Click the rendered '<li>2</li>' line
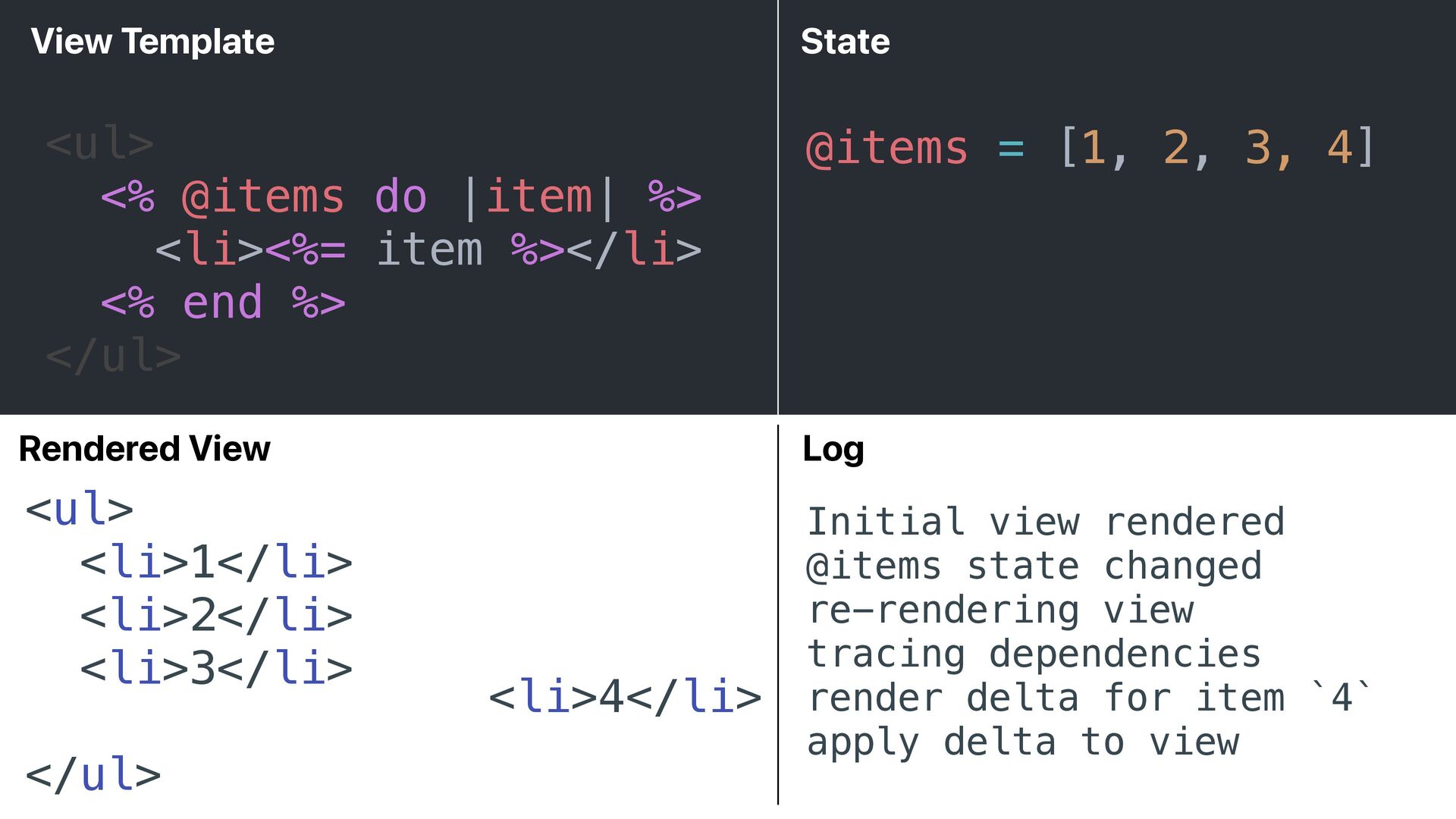Image resolution: width=1456 pixels, height=819 pixels. click(216, 615)
